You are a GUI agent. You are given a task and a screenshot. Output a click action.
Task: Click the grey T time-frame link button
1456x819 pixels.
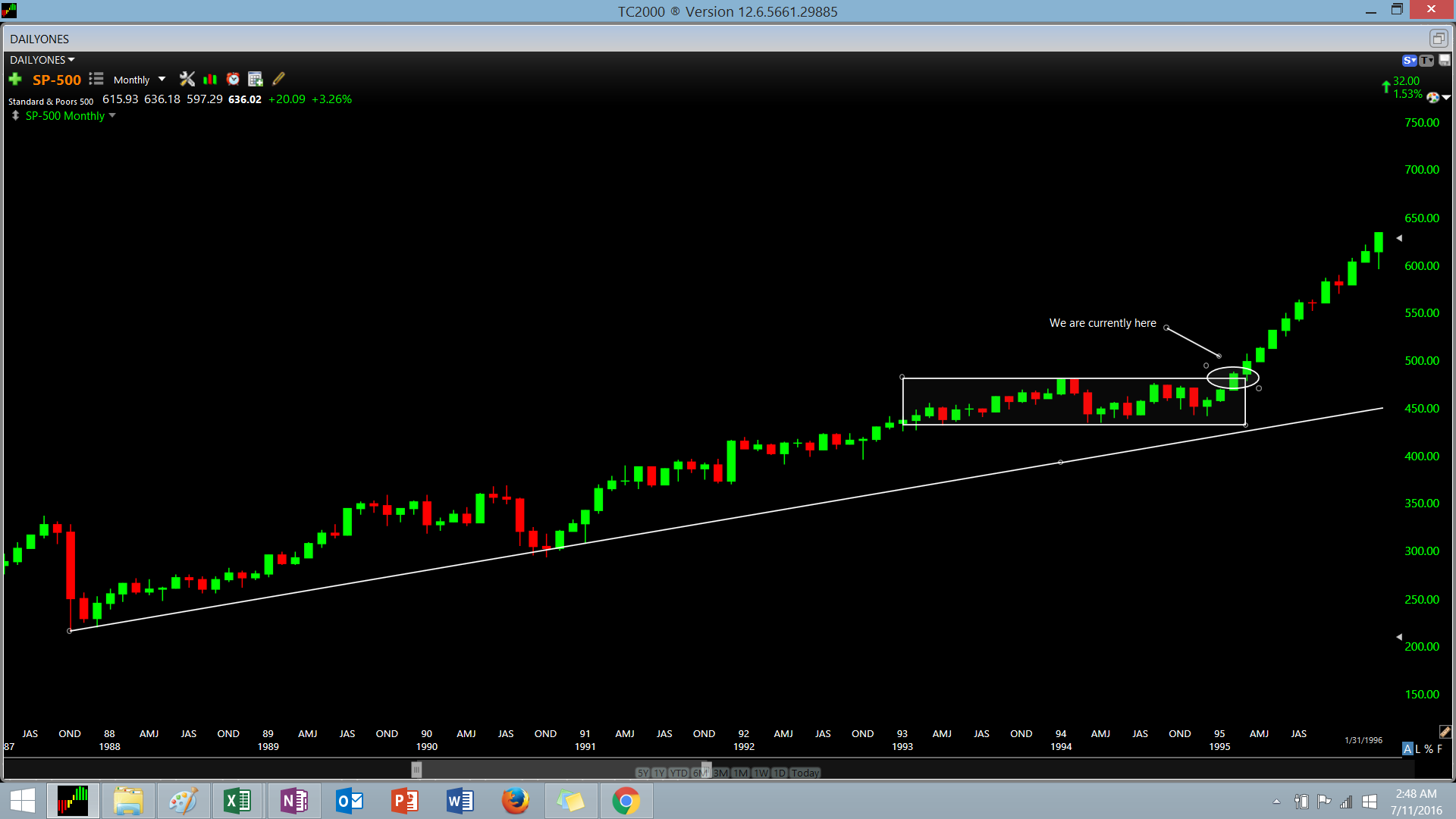click(x=1426, y=61)
